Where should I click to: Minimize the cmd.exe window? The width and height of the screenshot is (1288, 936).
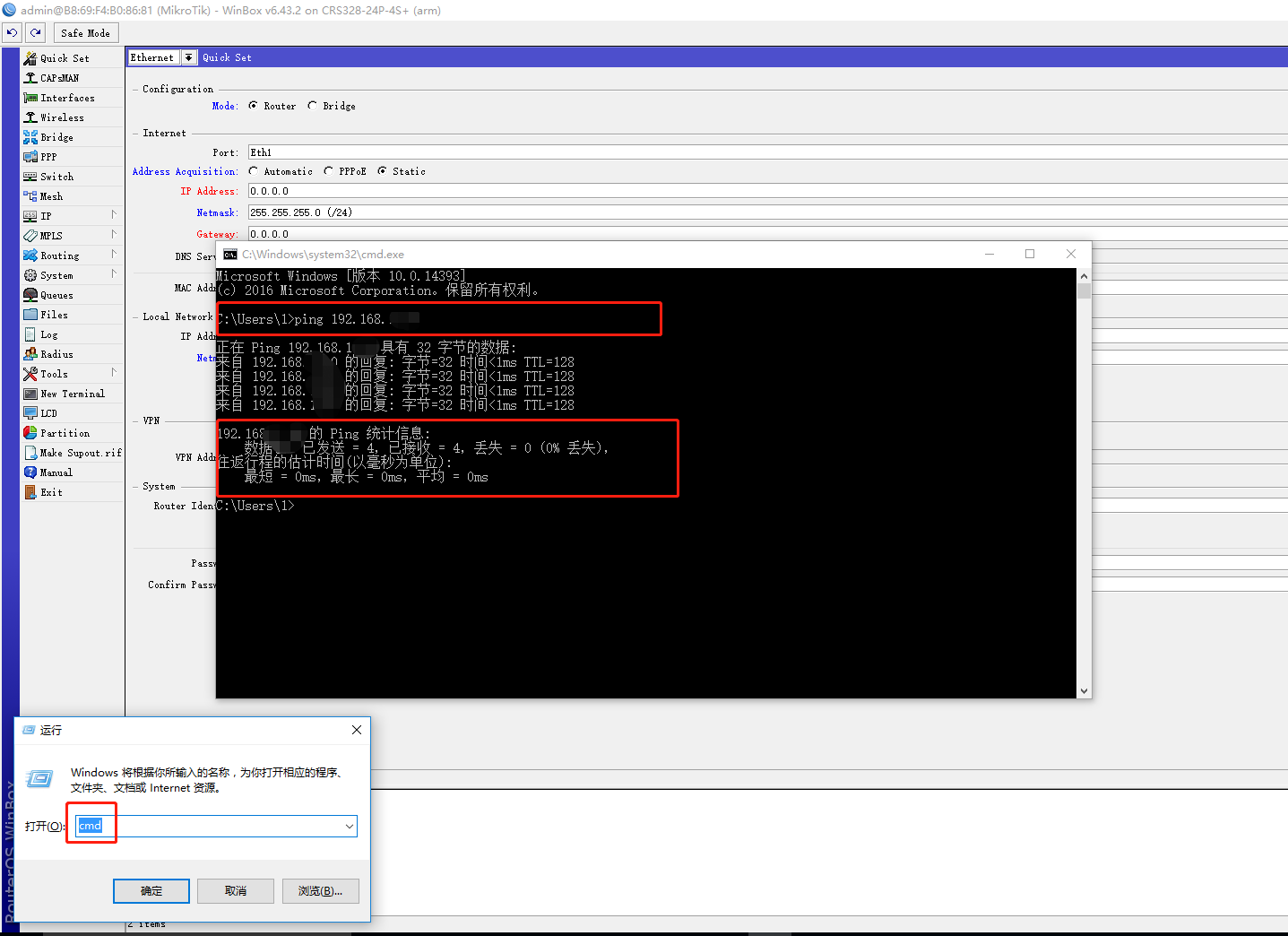point(990,254)
